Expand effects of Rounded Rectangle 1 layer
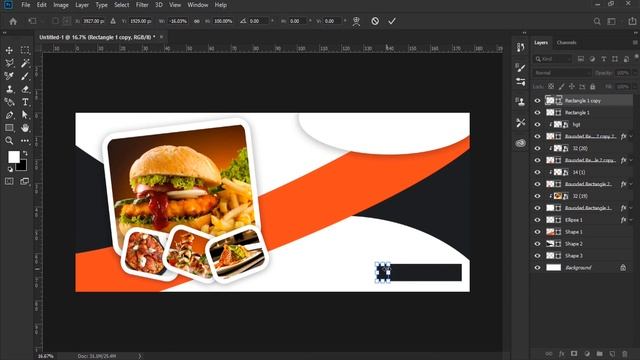 coord(631,208)
